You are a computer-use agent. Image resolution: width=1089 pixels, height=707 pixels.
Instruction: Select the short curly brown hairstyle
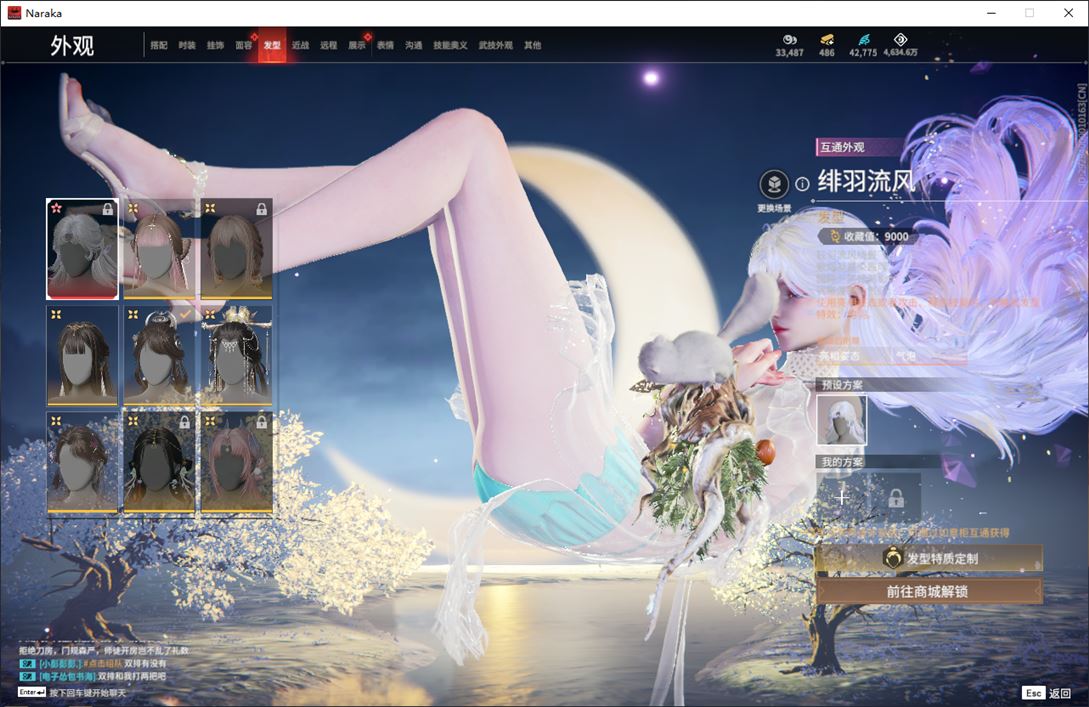(83, 463)
